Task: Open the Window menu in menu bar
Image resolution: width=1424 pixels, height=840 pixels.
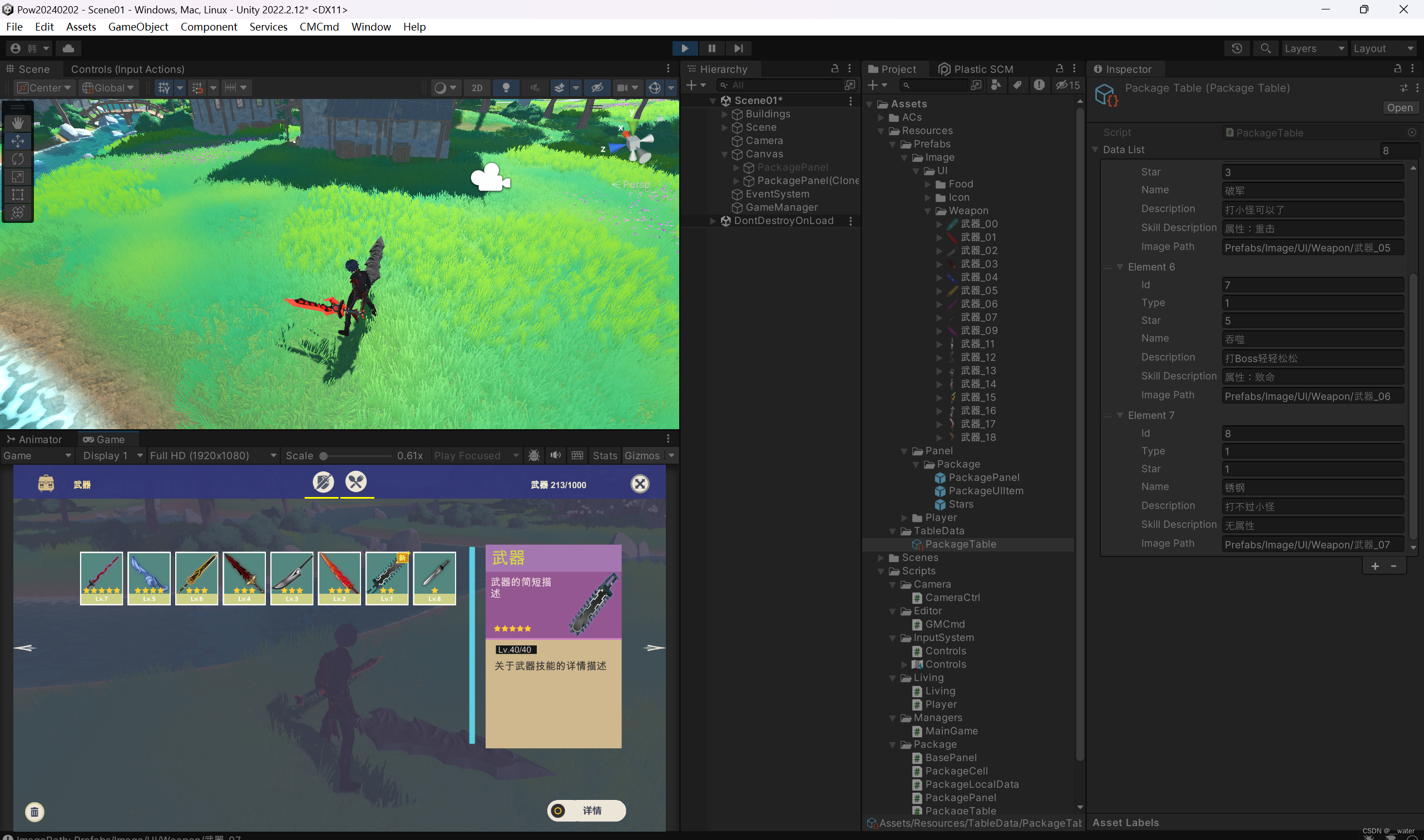Action: tap(370, 27)
